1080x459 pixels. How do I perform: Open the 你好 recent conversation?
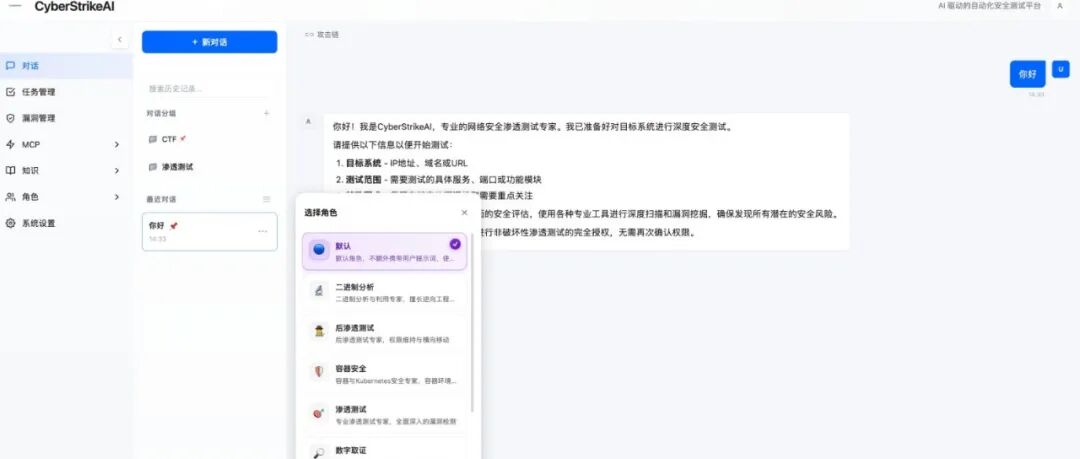(x=209, y=232)
